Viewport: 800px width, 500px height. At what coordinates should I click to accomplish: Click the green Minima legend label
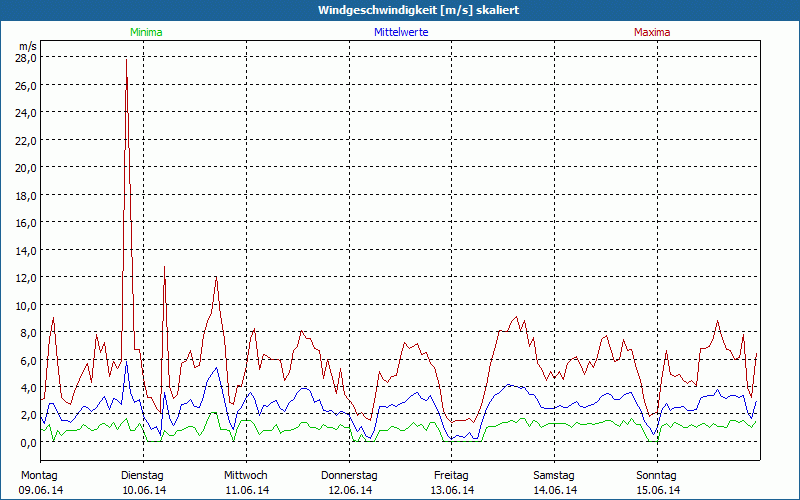145,32
